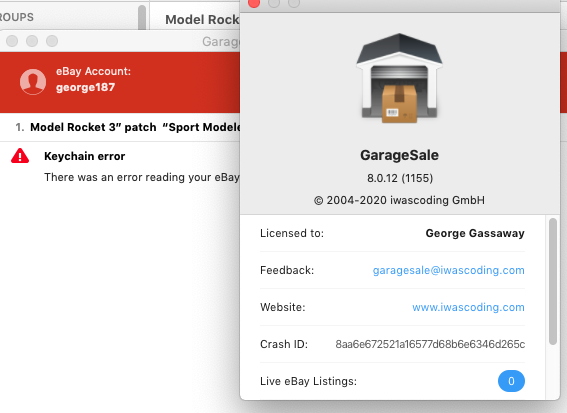
Task: Click the 'Model Rock' title in main window
Action: [202, 20]
